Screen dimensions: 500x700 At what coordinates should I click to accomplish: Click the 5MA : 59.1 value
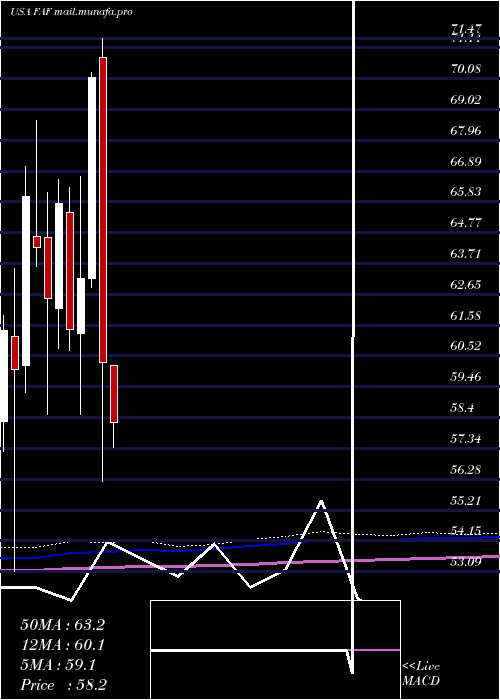coord(58,665)
